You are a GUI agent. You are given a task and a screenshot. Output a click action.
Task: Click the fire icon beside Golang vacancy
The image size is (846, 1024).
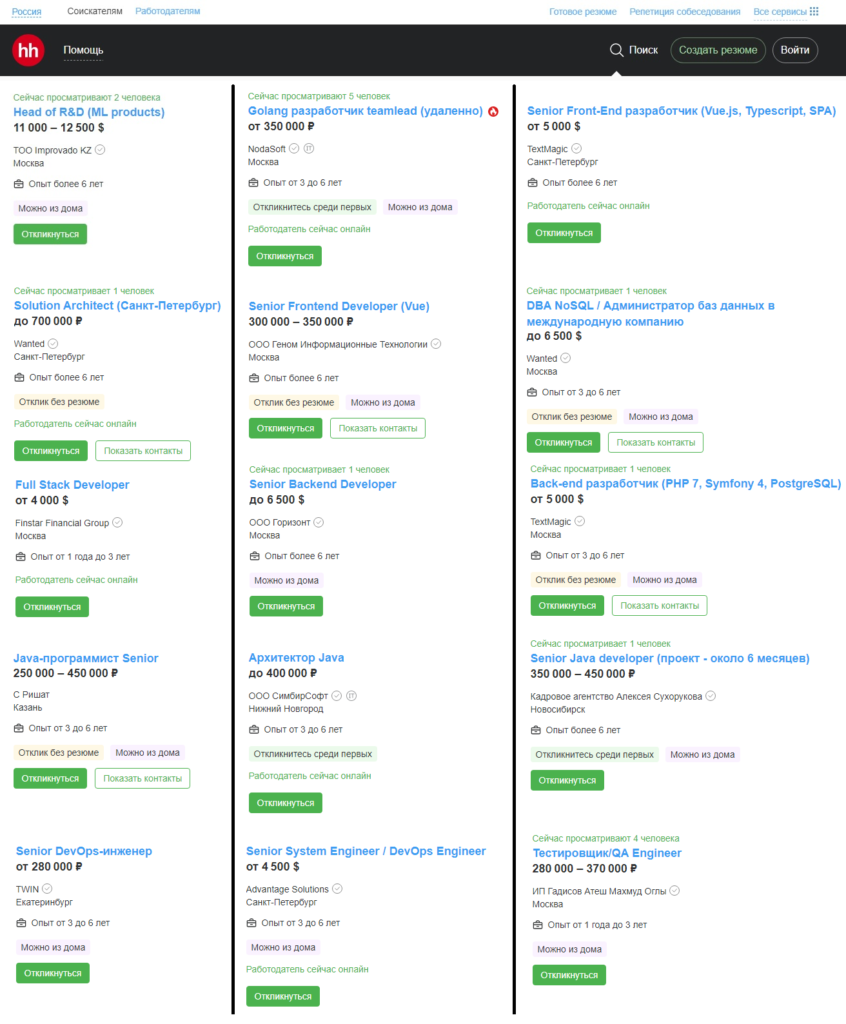click(x=493, y=111)
